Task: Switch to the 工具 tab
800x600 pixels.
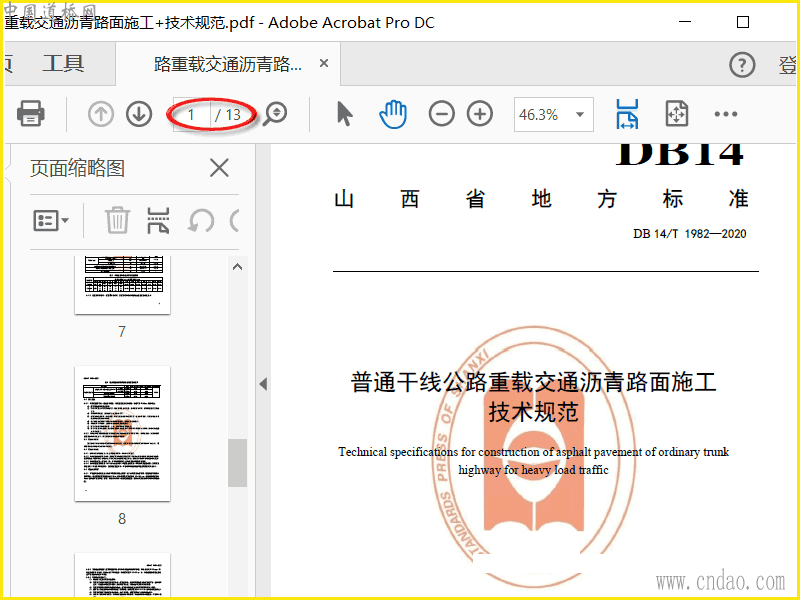Action: [x=63, y=64]
